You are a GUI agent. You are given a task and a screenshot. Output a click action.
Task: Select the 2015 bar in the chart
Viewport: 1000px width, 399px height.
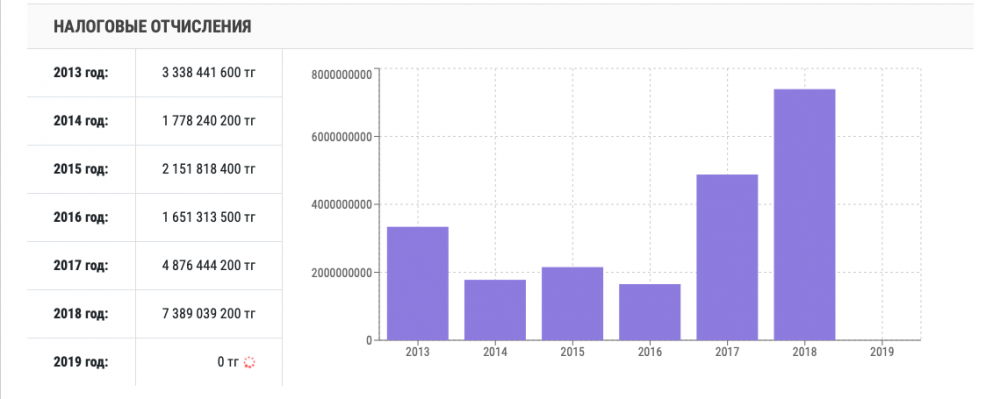[x=573, y=303]
